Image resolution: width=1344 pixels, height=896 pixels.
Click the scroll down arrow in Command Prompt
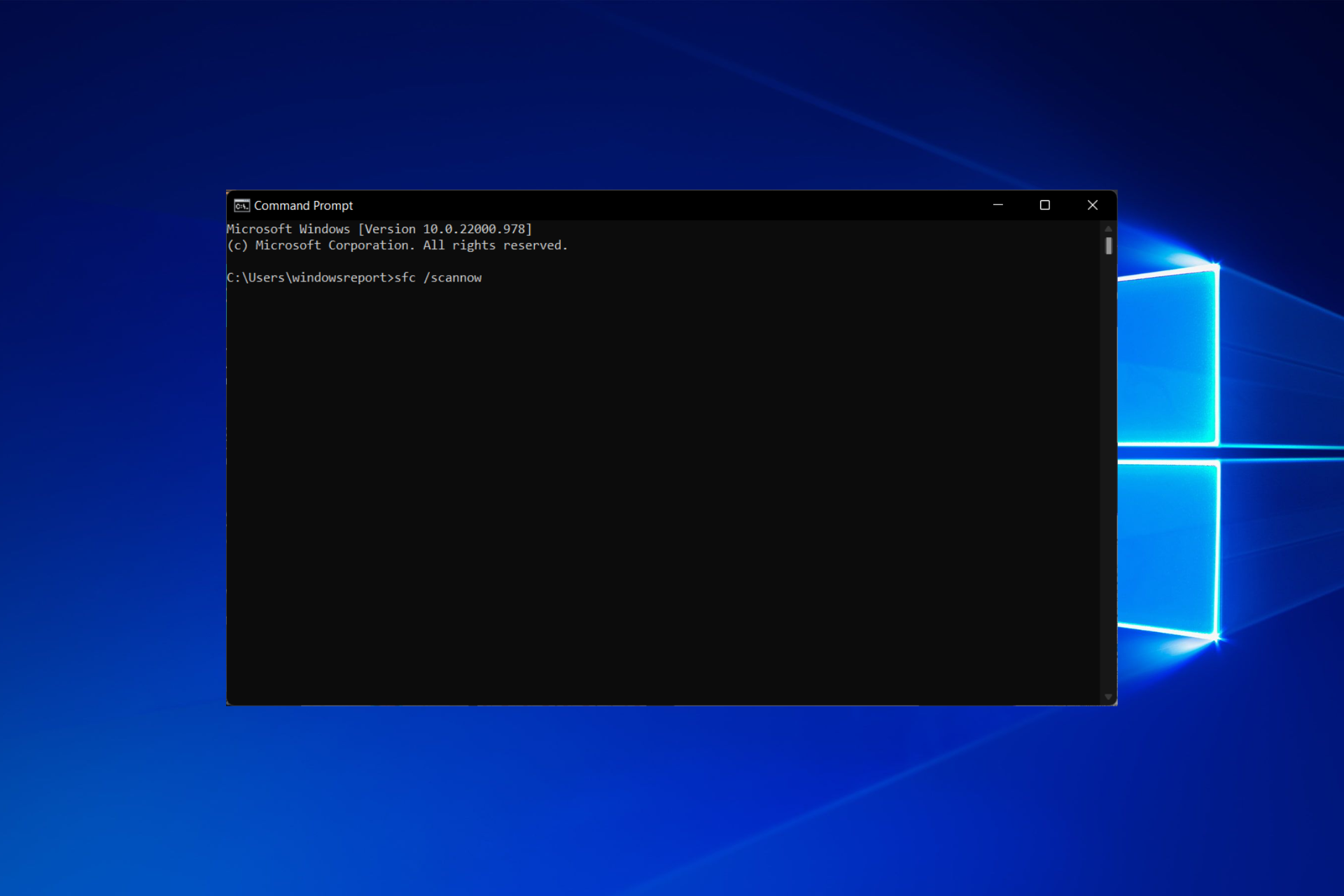pyautogui.click(x=1109, y=697)
